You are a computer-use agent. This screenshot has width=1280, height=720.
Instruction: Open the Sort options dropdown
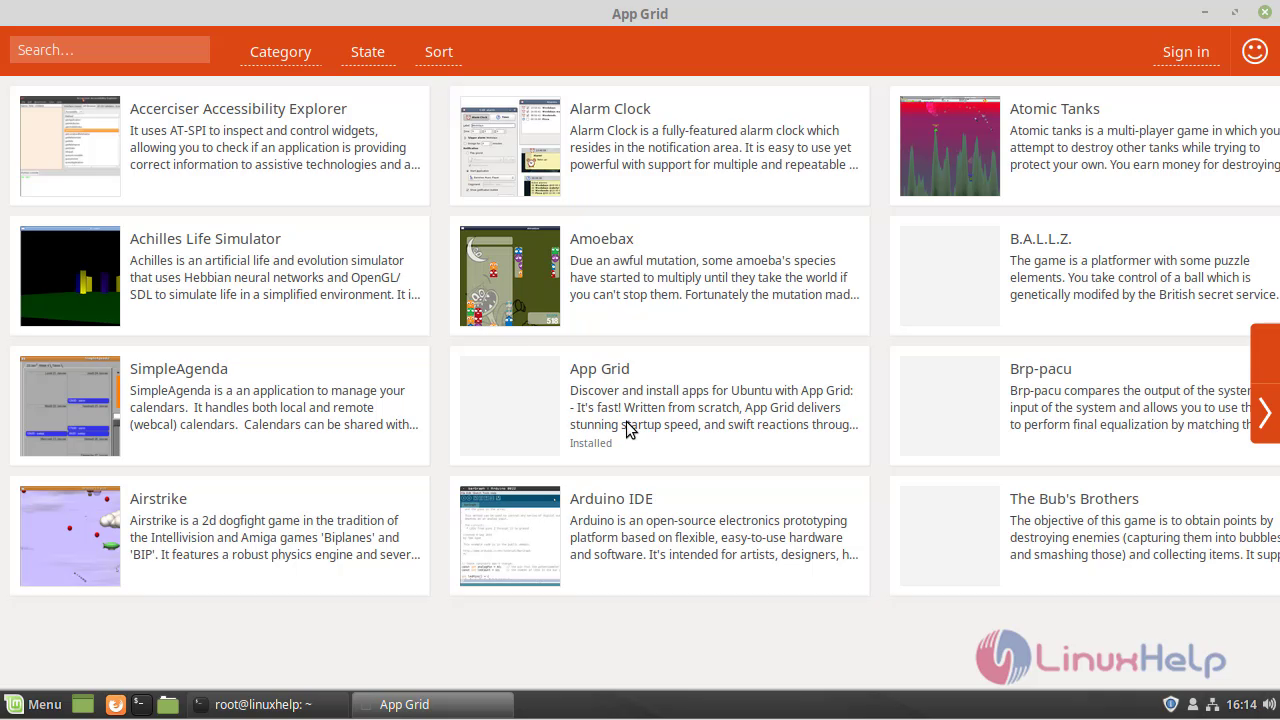coord(438,52)
